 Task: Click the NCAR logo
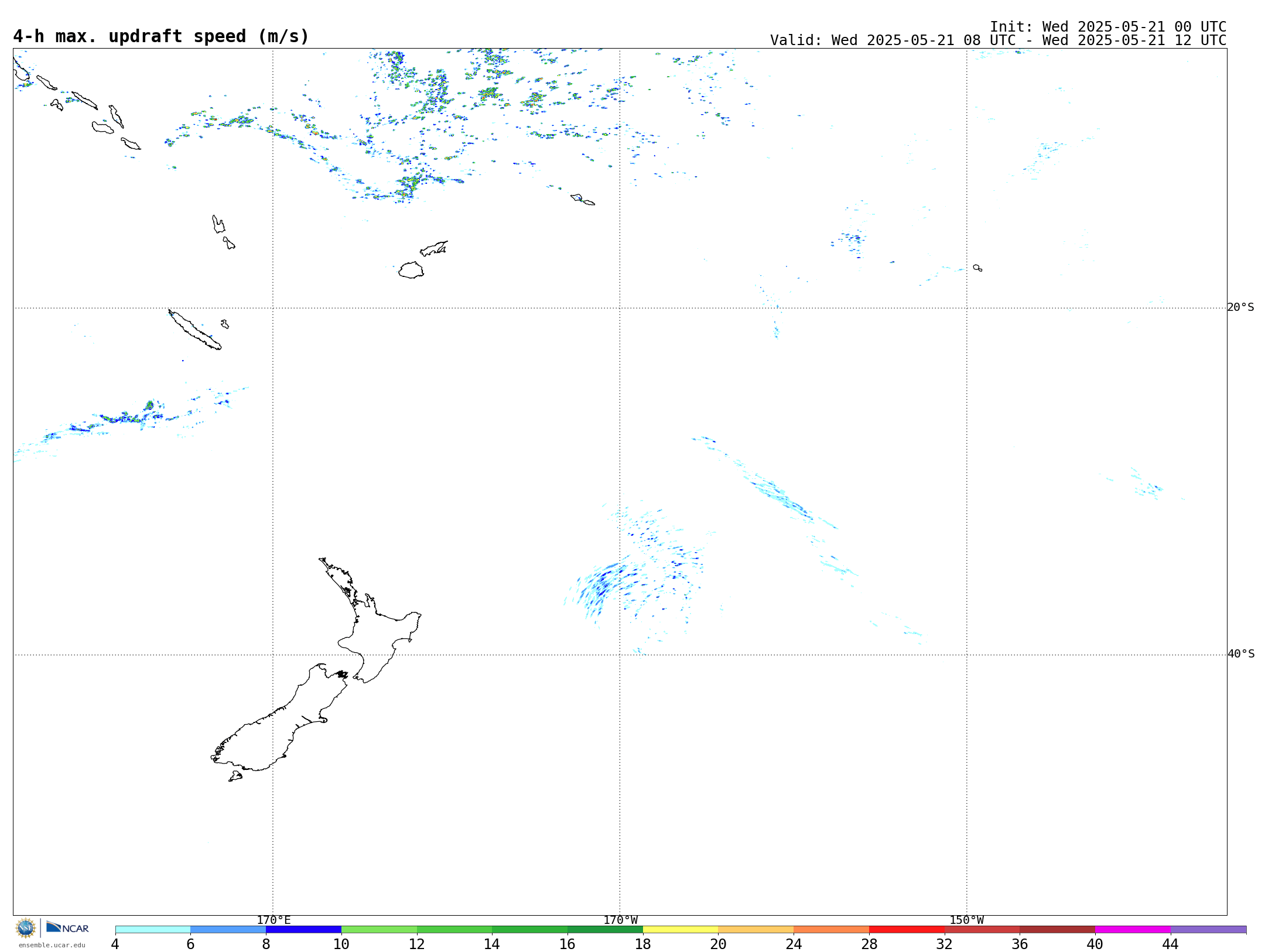67,927
